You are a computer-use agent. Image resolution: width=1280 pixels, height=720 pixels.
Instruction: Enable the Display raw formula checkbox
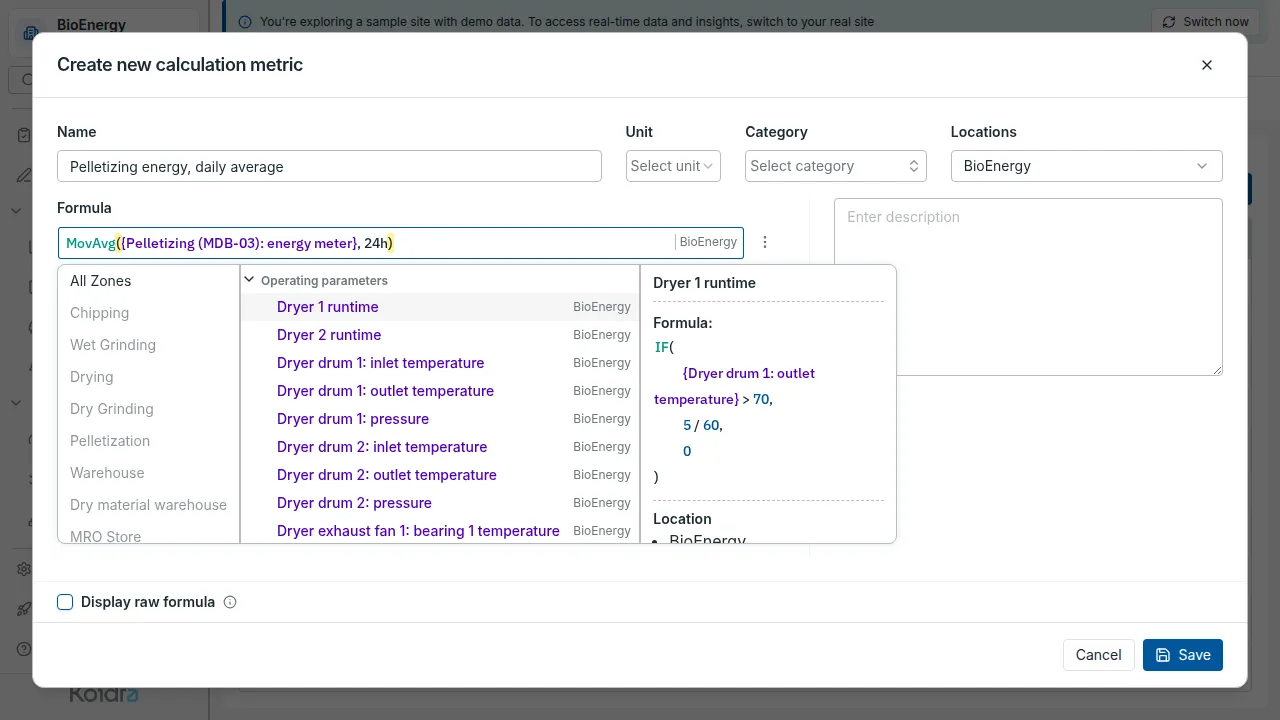pos(65,602)
